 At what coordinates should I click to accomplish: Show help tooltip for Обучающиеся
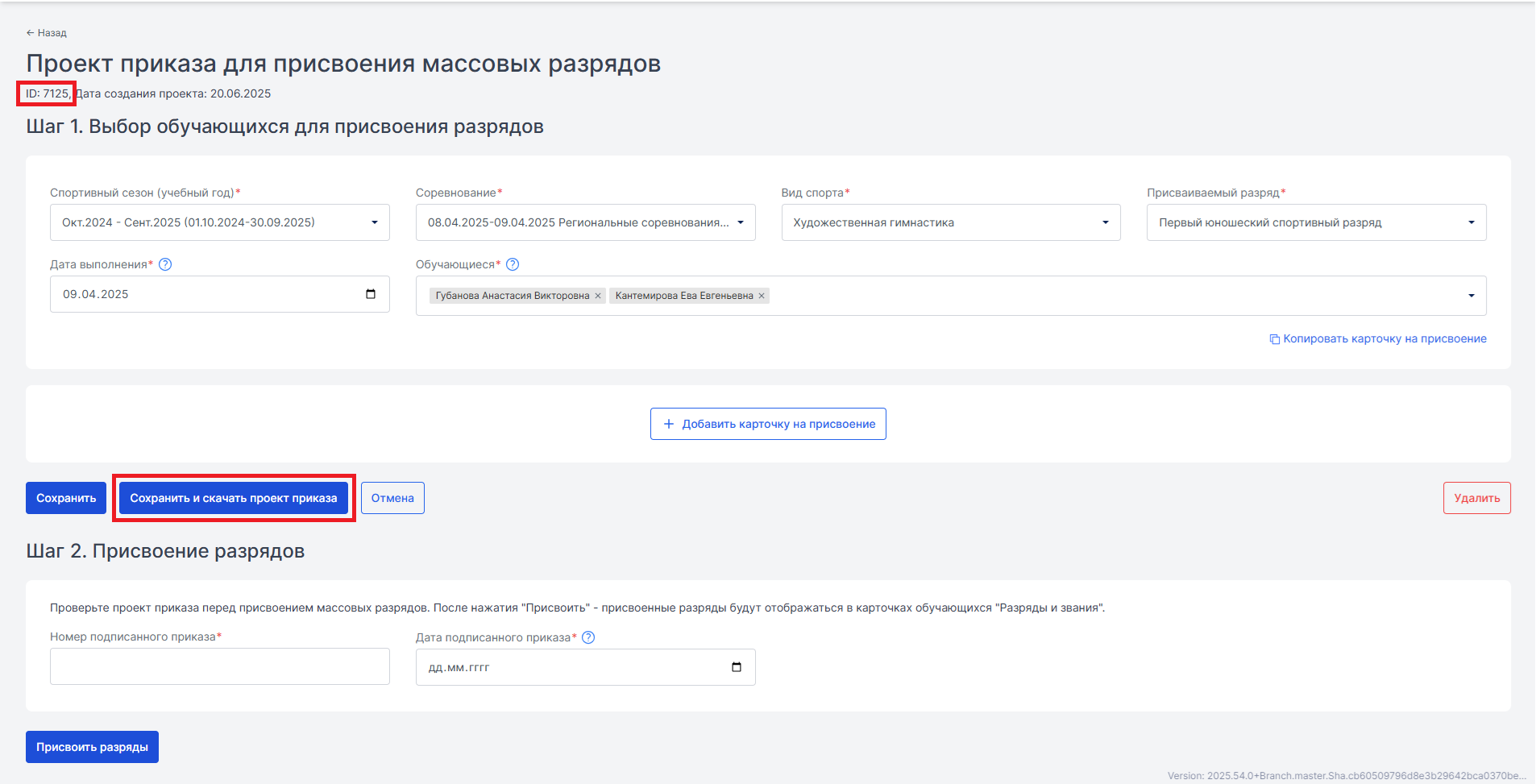click(x=513, y=264)
